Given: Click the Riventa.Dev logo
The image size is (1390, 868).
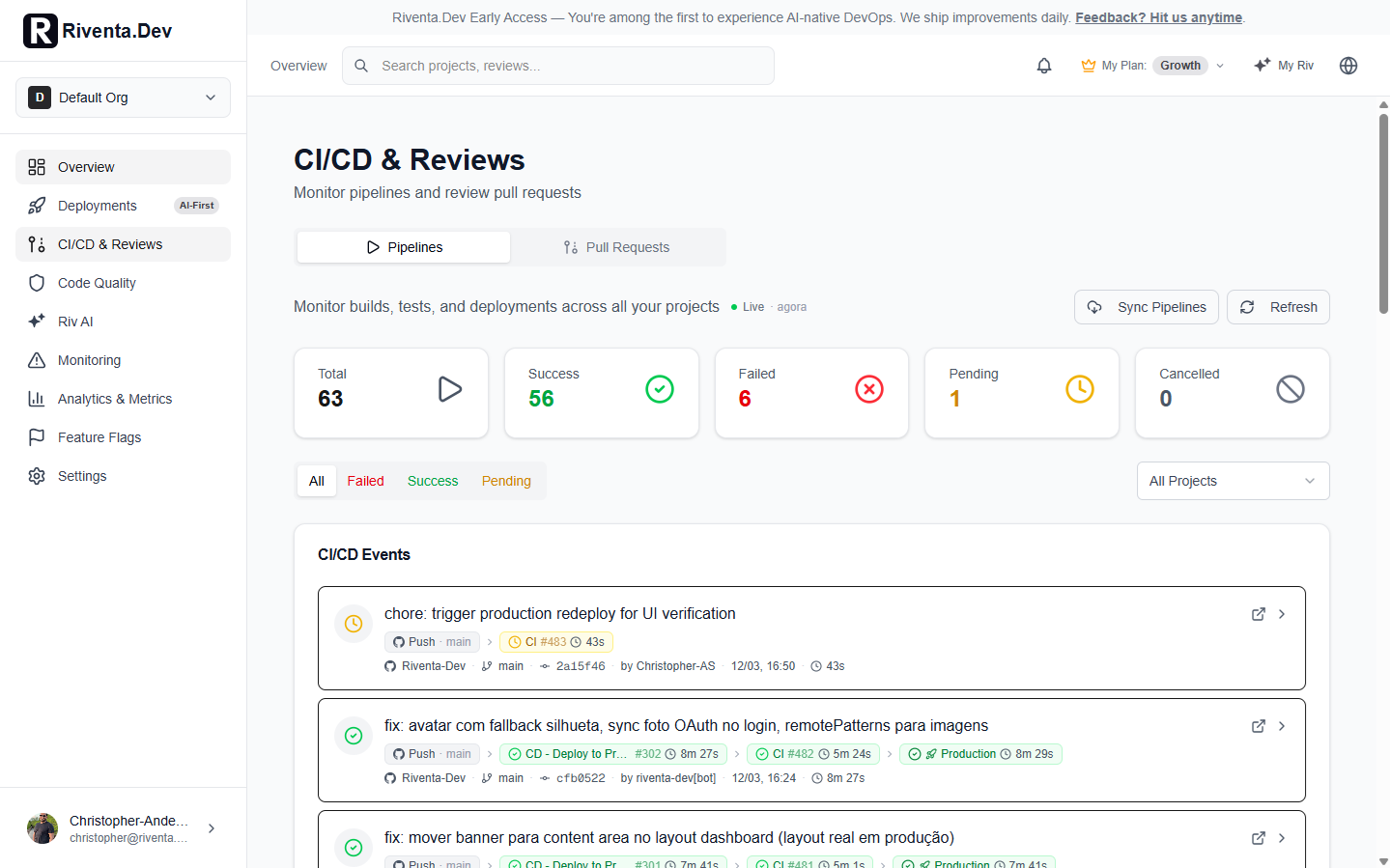Looking at the screenshot, I should 96,30.
